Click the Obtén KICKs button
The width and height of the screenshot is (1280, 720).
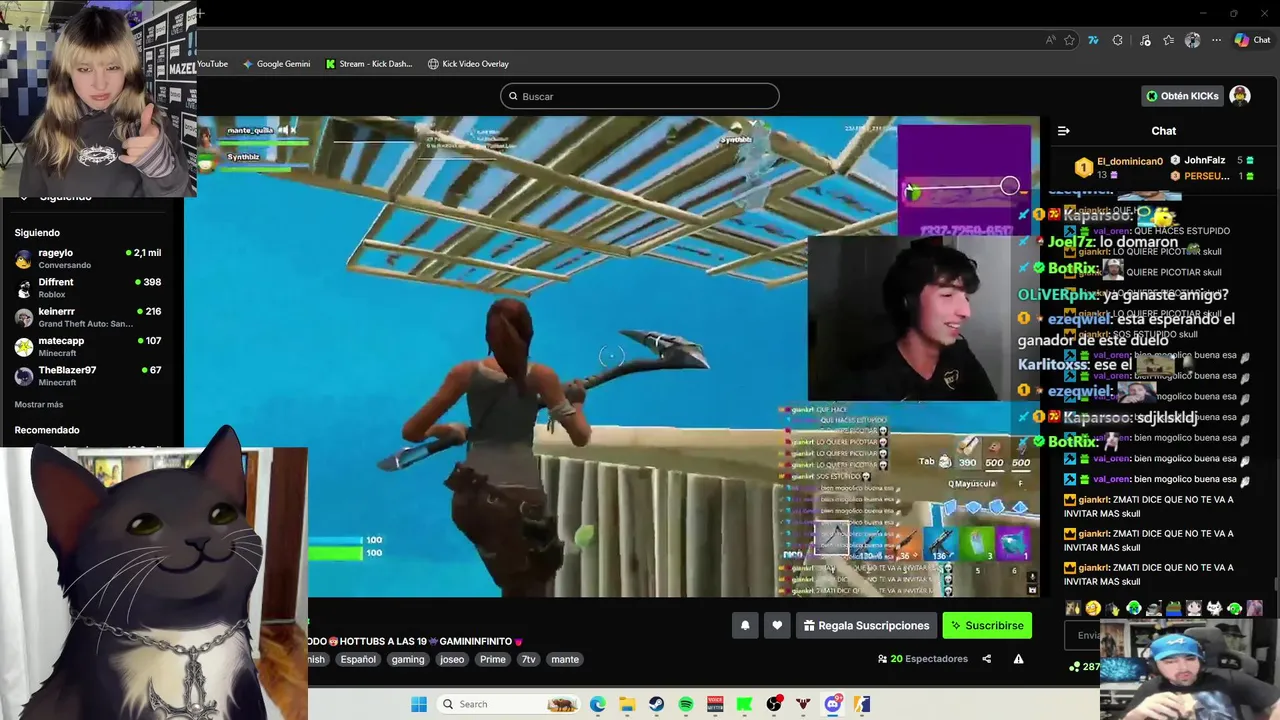[x=1183, y=96]
